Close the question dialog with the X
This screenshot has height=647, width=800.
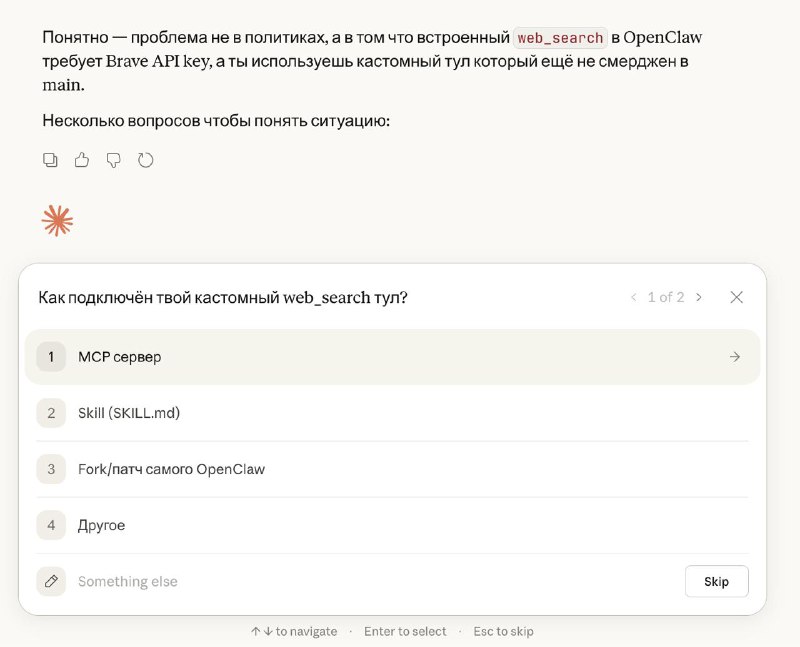737,297
